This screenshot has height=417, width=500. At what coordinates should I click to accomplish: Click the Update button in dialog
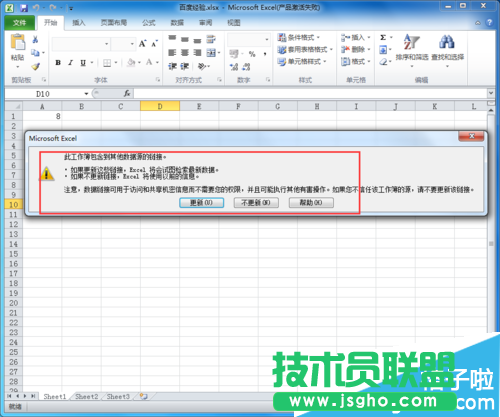tap(201, 203)
